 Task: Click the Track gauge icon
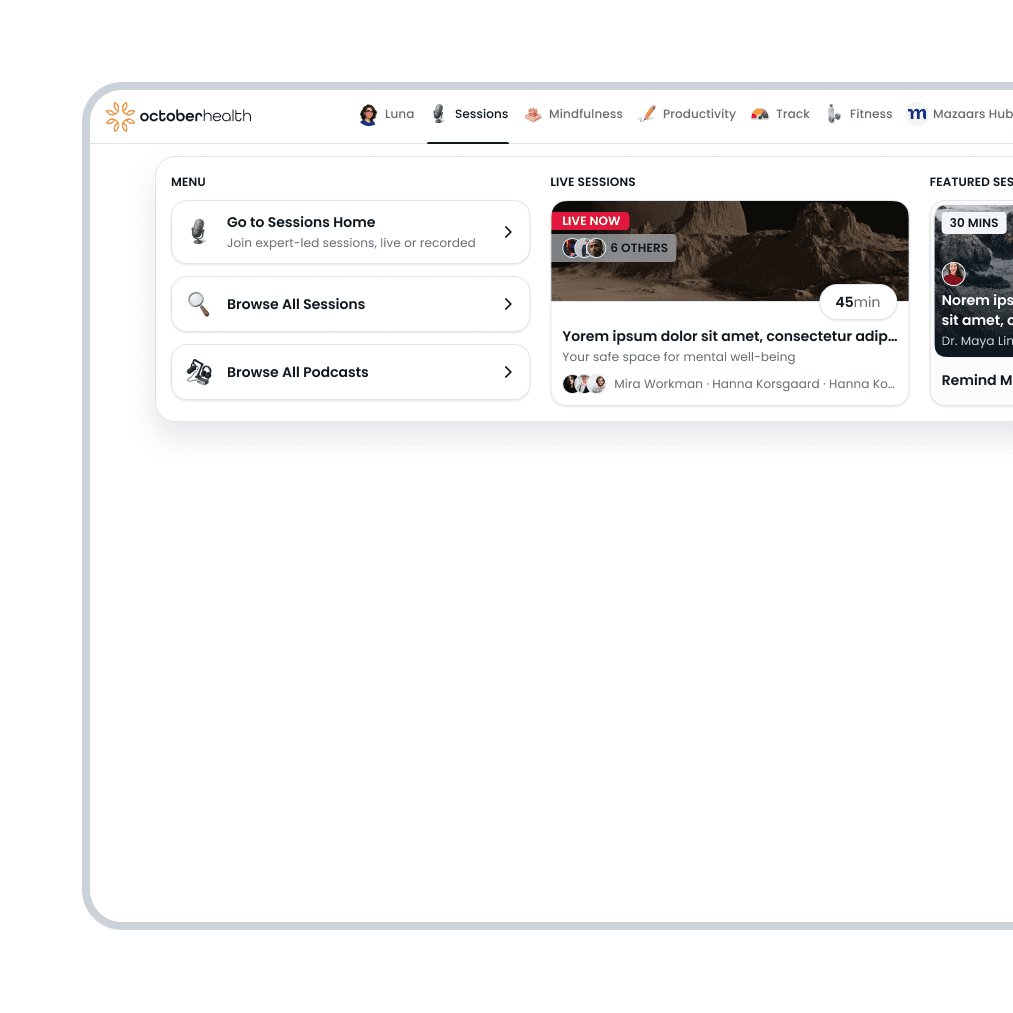[760, 114]
